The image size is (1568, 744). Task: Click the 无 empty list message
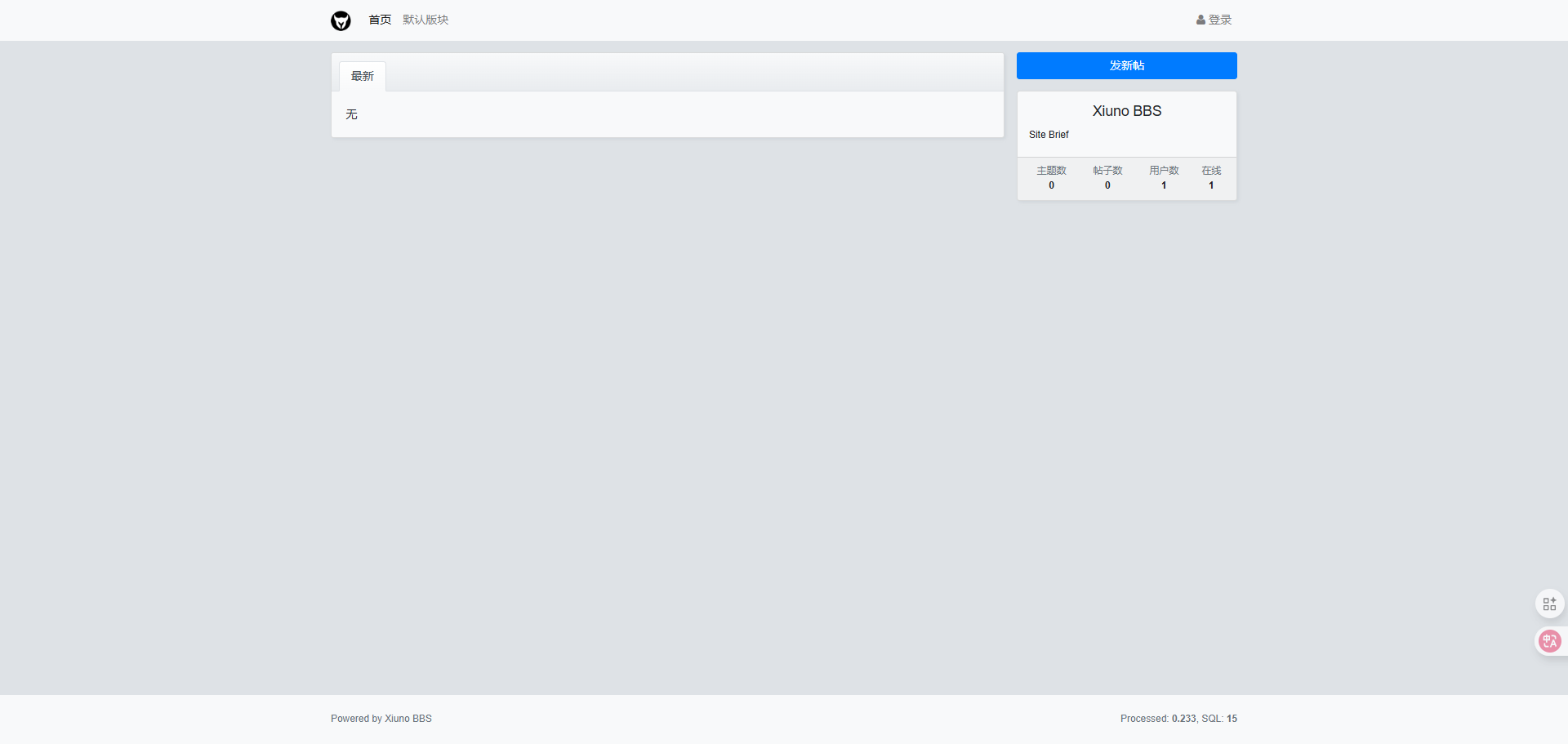tap(351, 114)
